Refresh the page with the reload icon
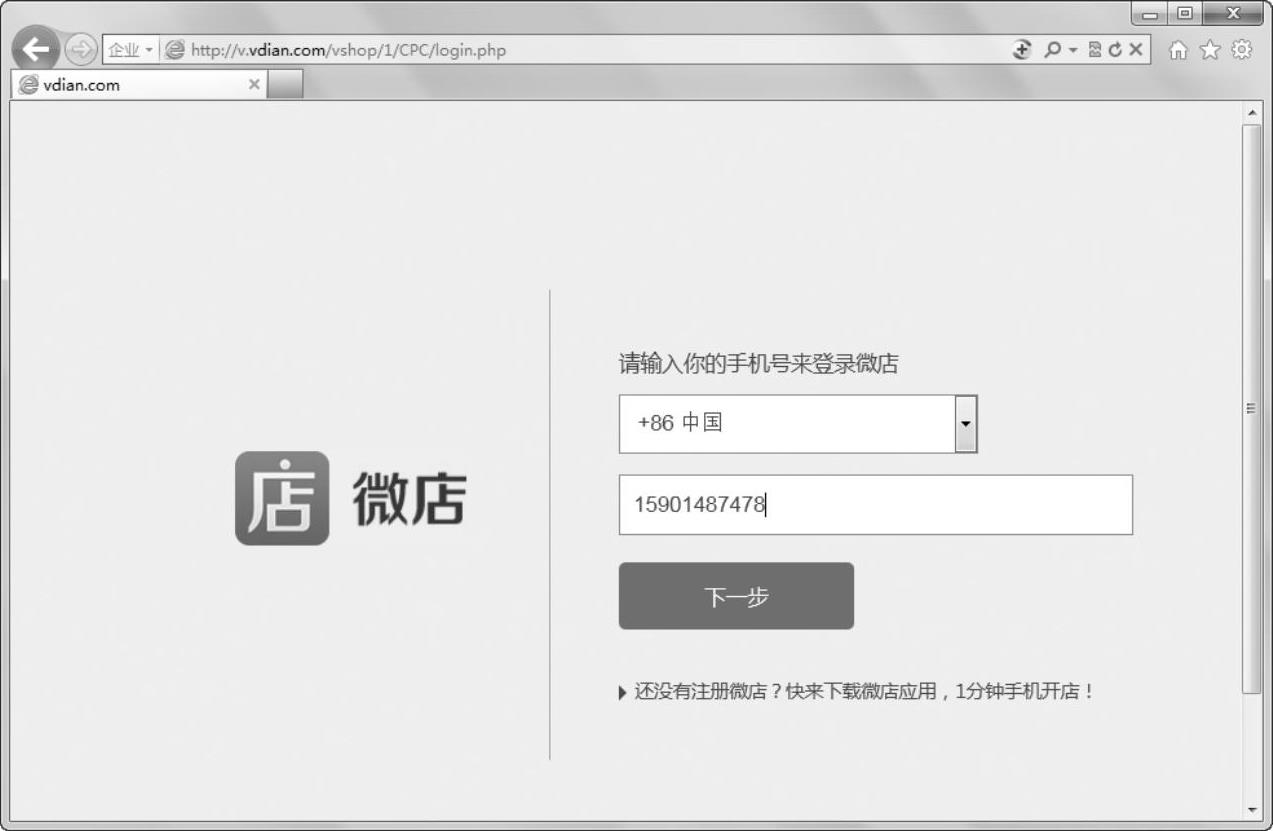Viewport: 1273px width, 831px height. (x=1115, y=49)
